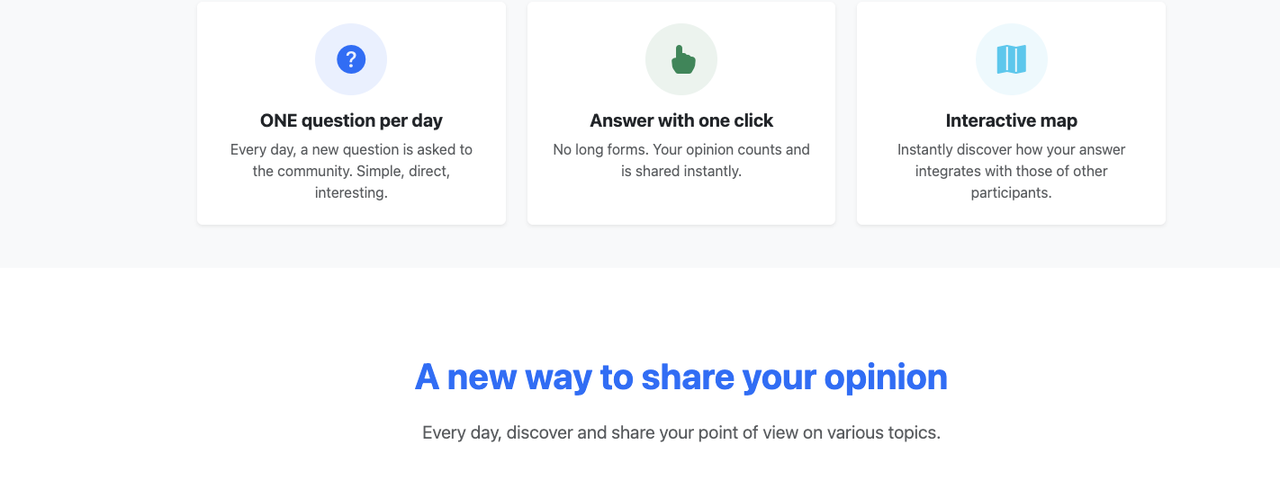Click the "the community. Simple, direct," line

(x=351, y=171)
